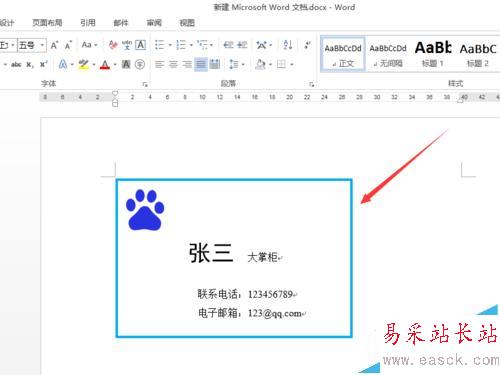Click the Sort (A-Z with arrow) icon
The image size is (500, 375).
(288, 45)
